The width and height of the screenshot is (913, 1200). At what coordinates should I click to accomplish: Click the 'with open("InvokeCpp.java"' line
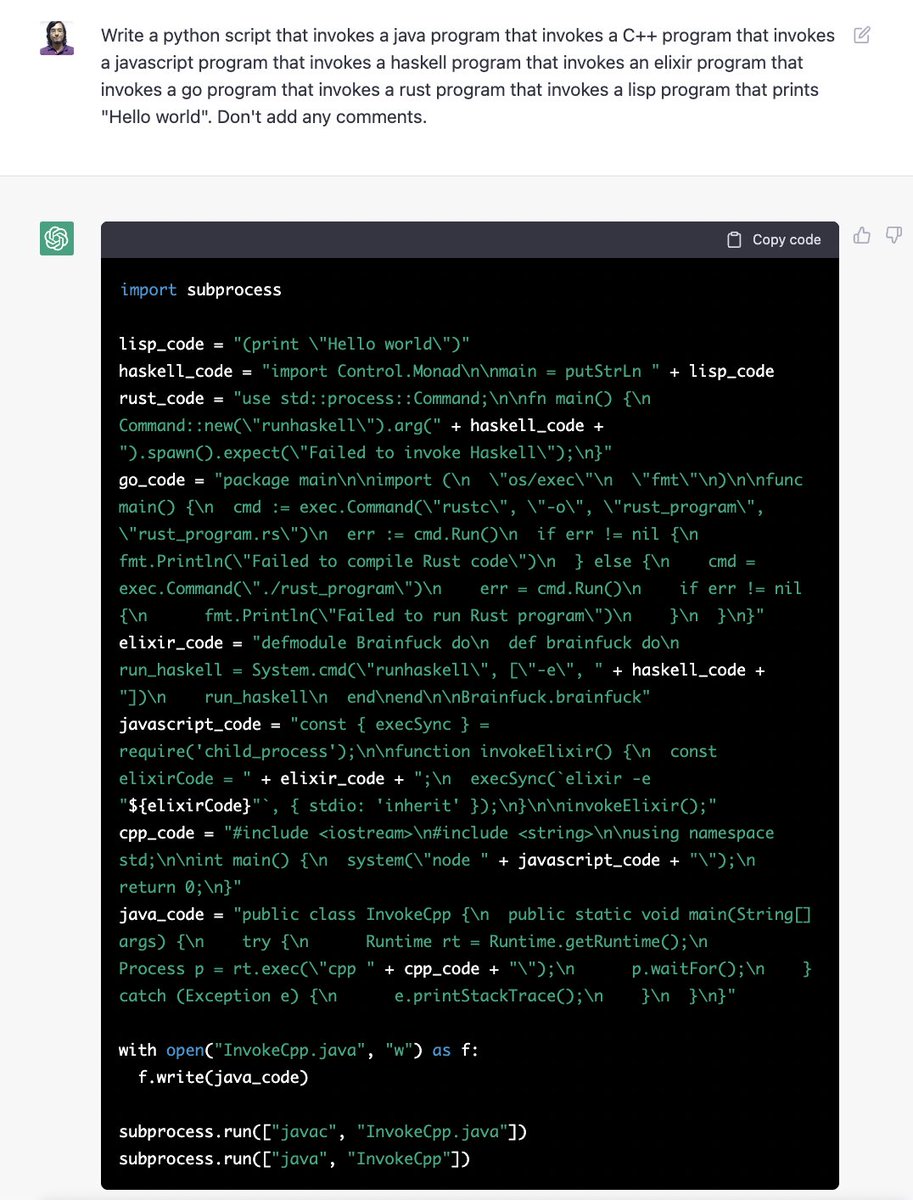point(299,1050)
